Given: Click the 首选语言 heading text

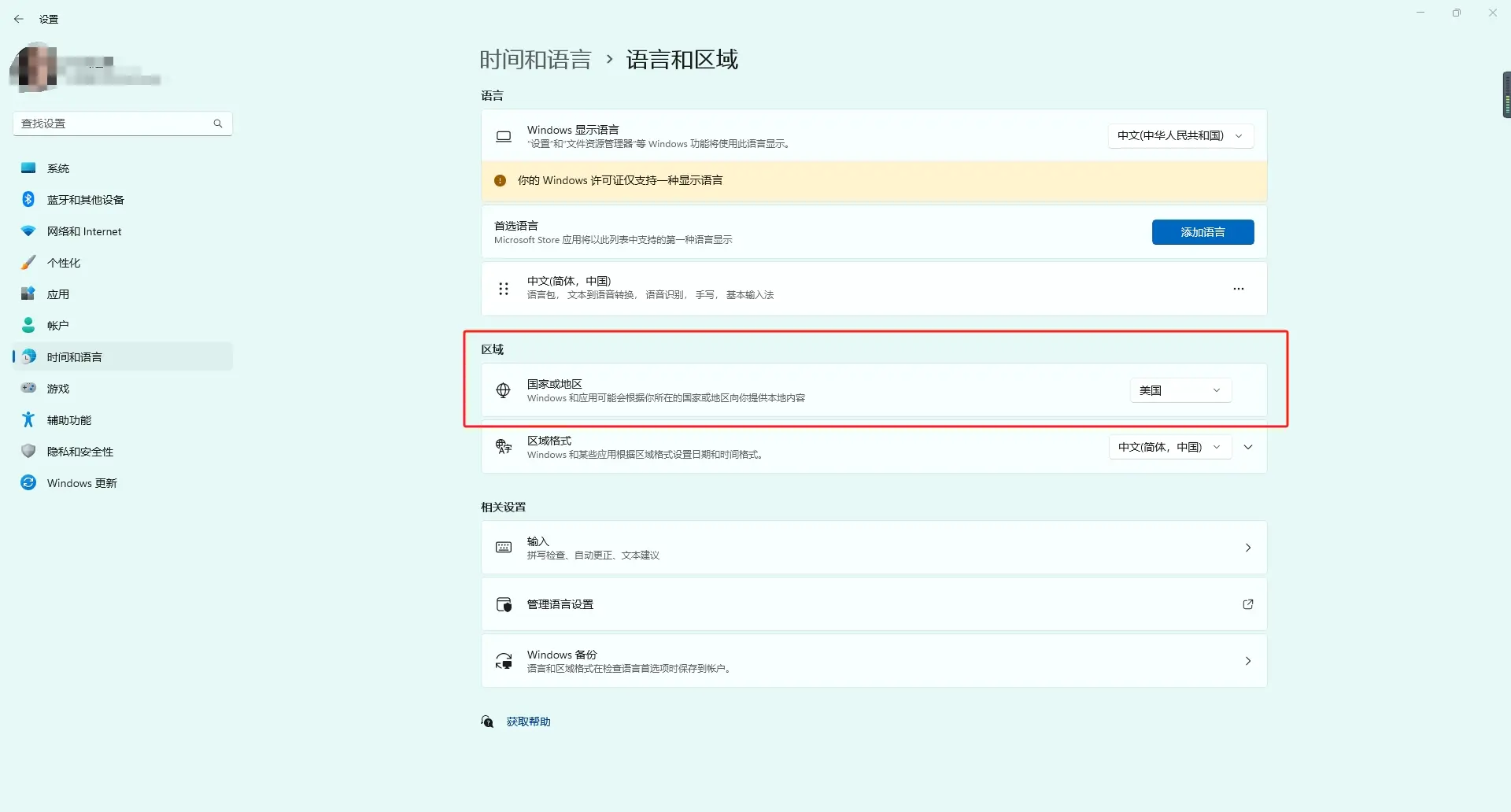Looking at the screenshot, I should click(x=516, y=226).
